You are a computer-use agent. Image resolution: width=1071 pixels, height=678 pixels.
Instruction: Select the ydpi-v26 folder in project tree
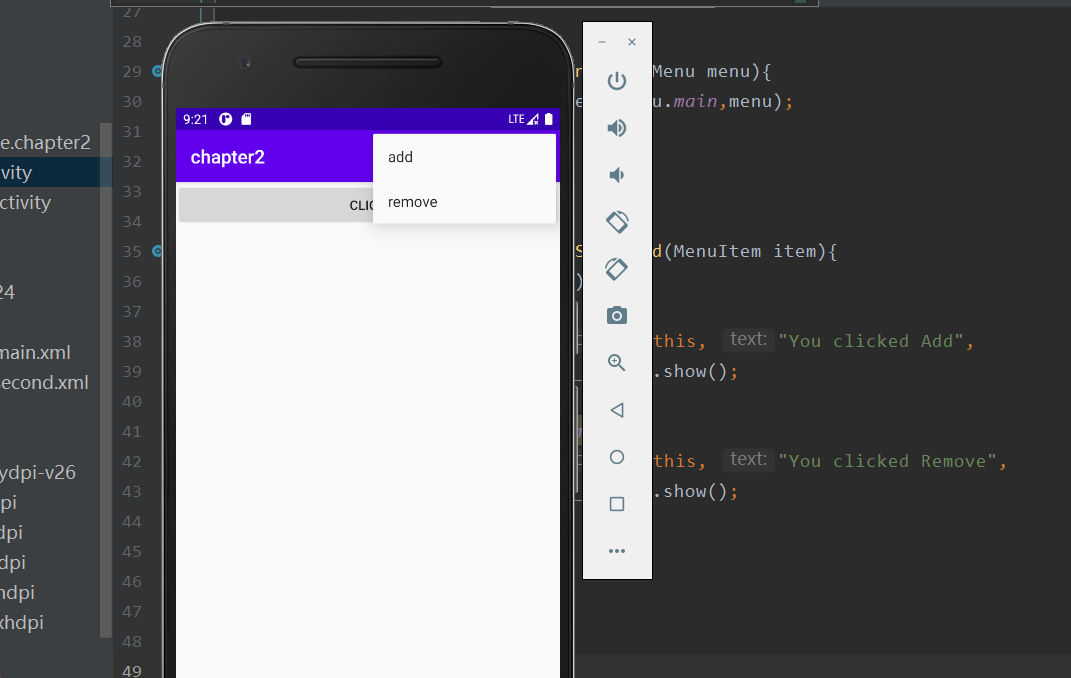click(x=38, y=472)
